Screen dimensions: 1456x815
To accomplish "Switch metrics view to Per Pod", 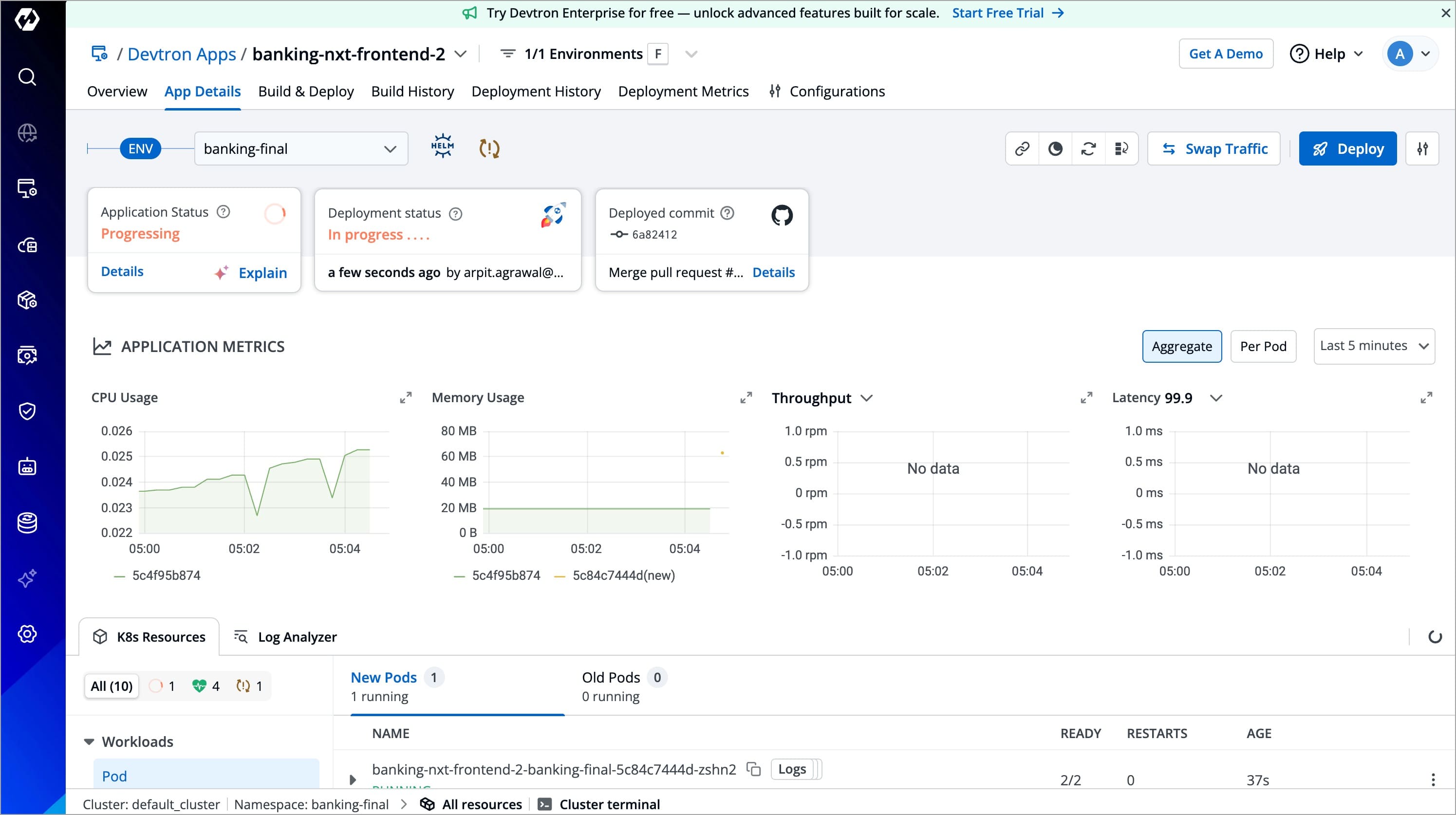I will click(1263, 347).
